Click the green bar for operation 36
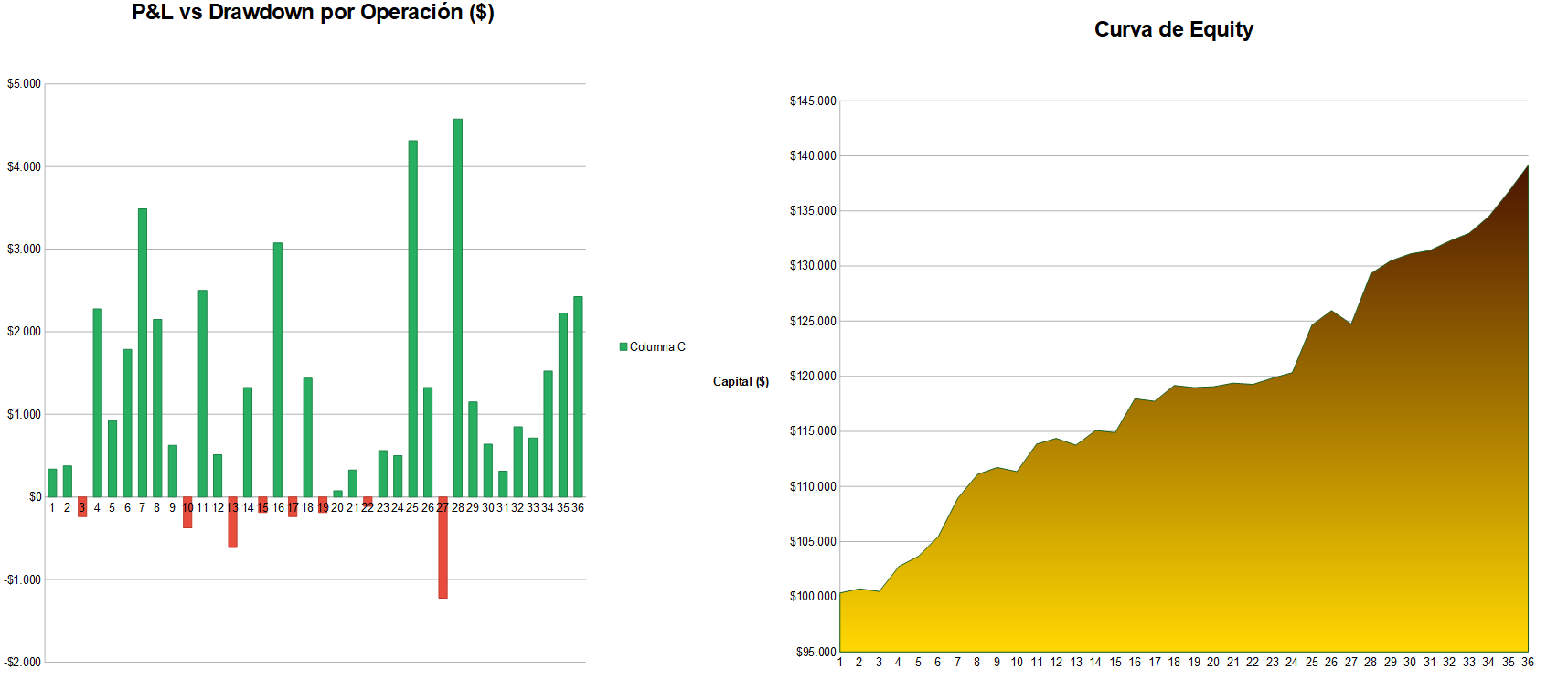 coord(578,396)
